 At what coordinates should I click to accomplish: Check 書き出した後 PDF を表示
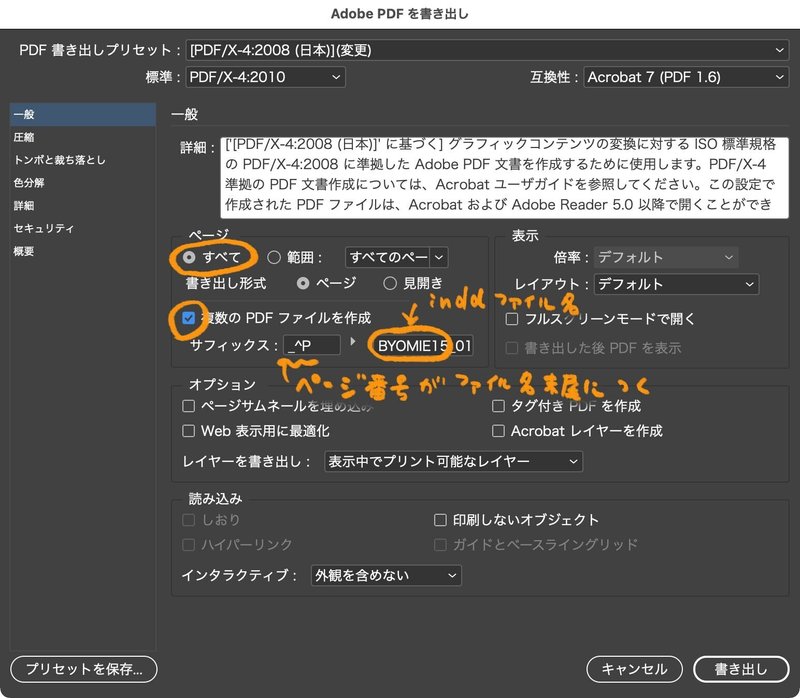(512, 348)
